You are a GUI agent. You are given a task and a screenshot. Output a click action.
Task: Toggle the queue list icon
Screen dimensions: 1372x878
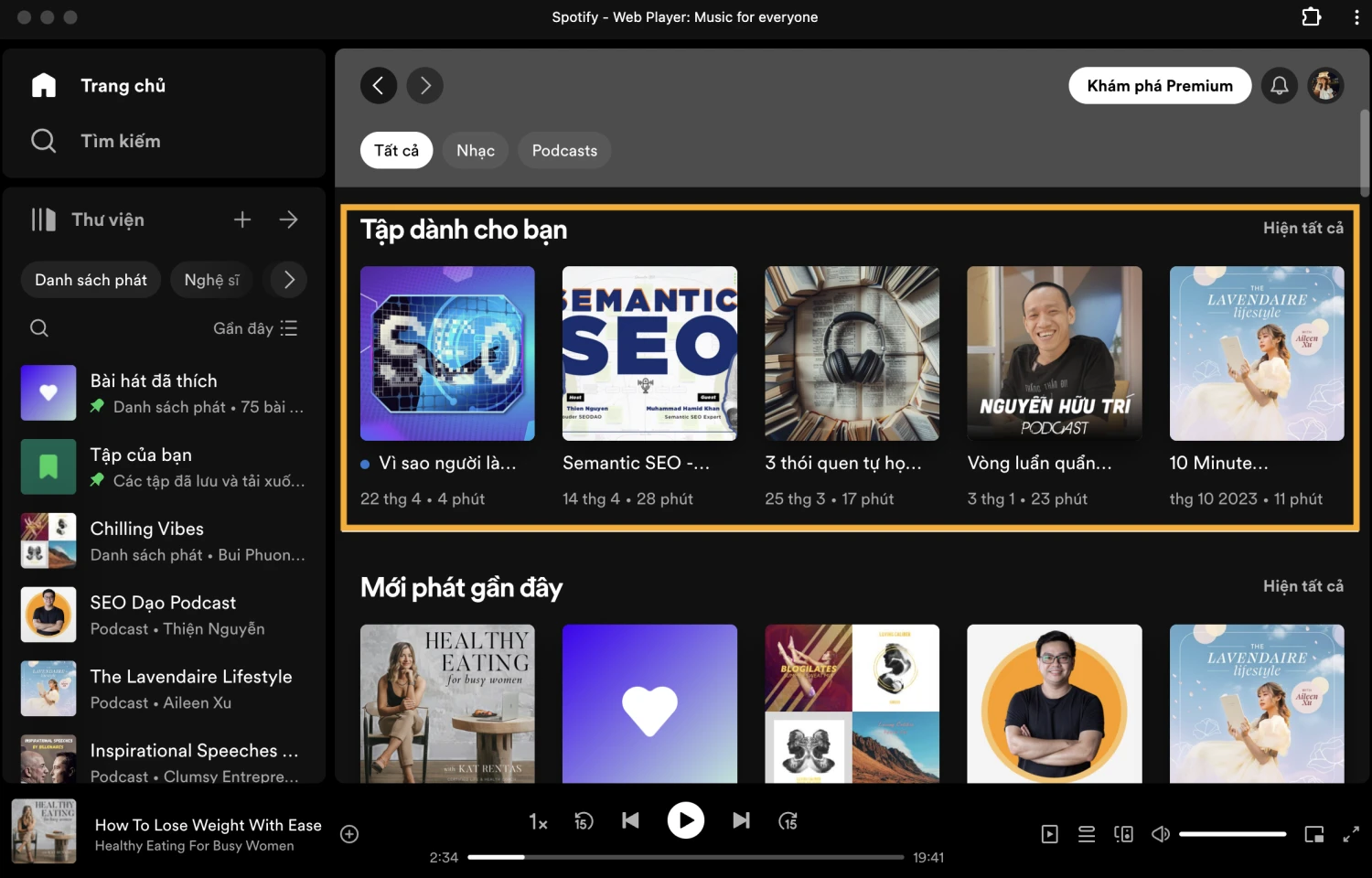[1087, 834]
